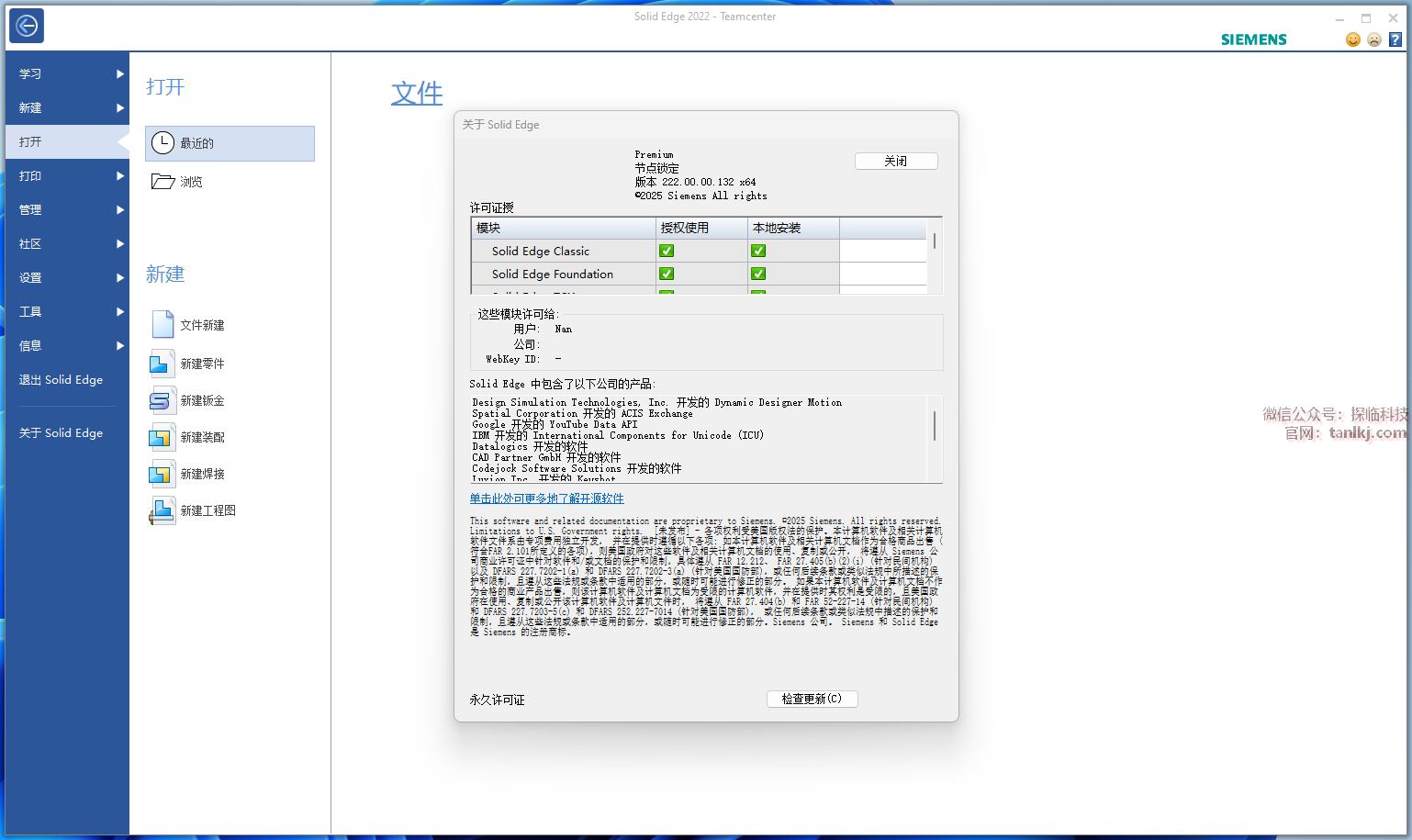Select the Solid Edge Classic row label
The height and width of the screenshot is (840, 1412).
(x=541, y=251)
